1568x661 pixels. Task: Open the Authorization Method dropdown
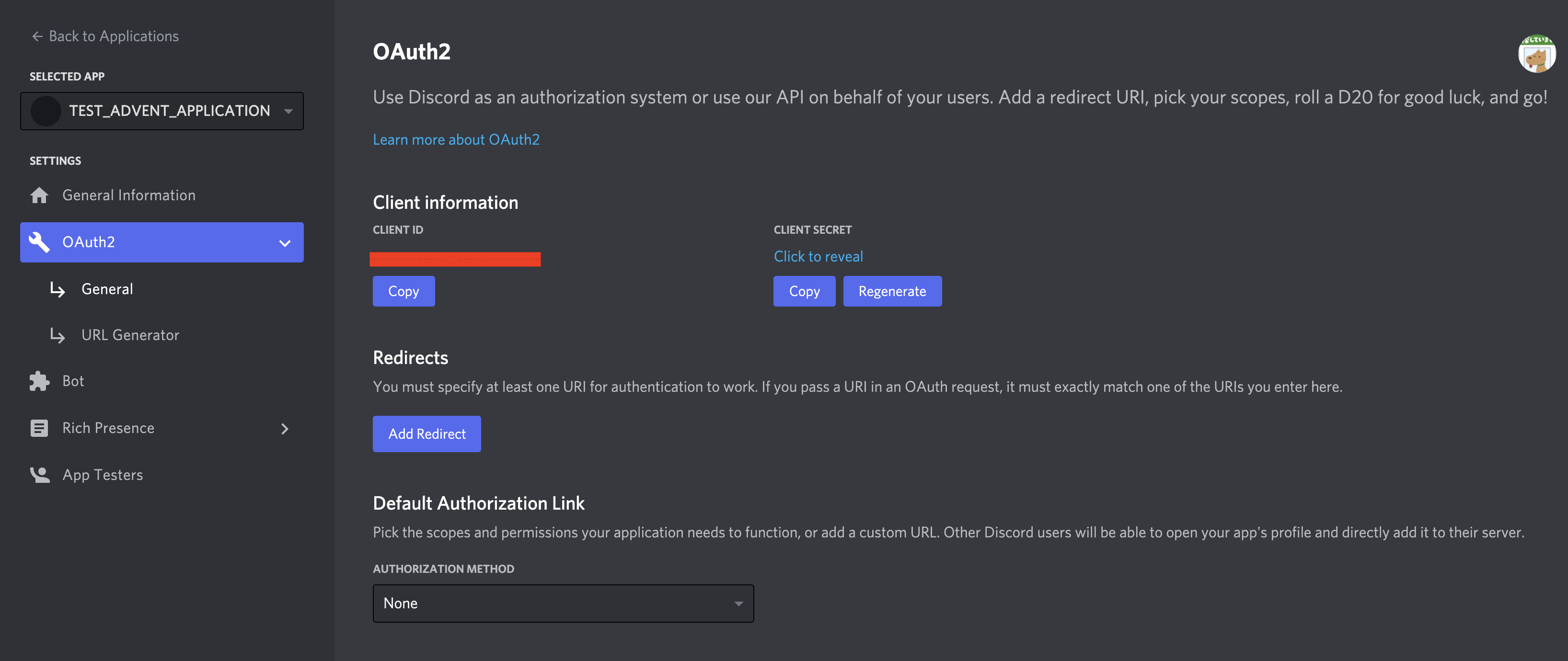[563, 603]
